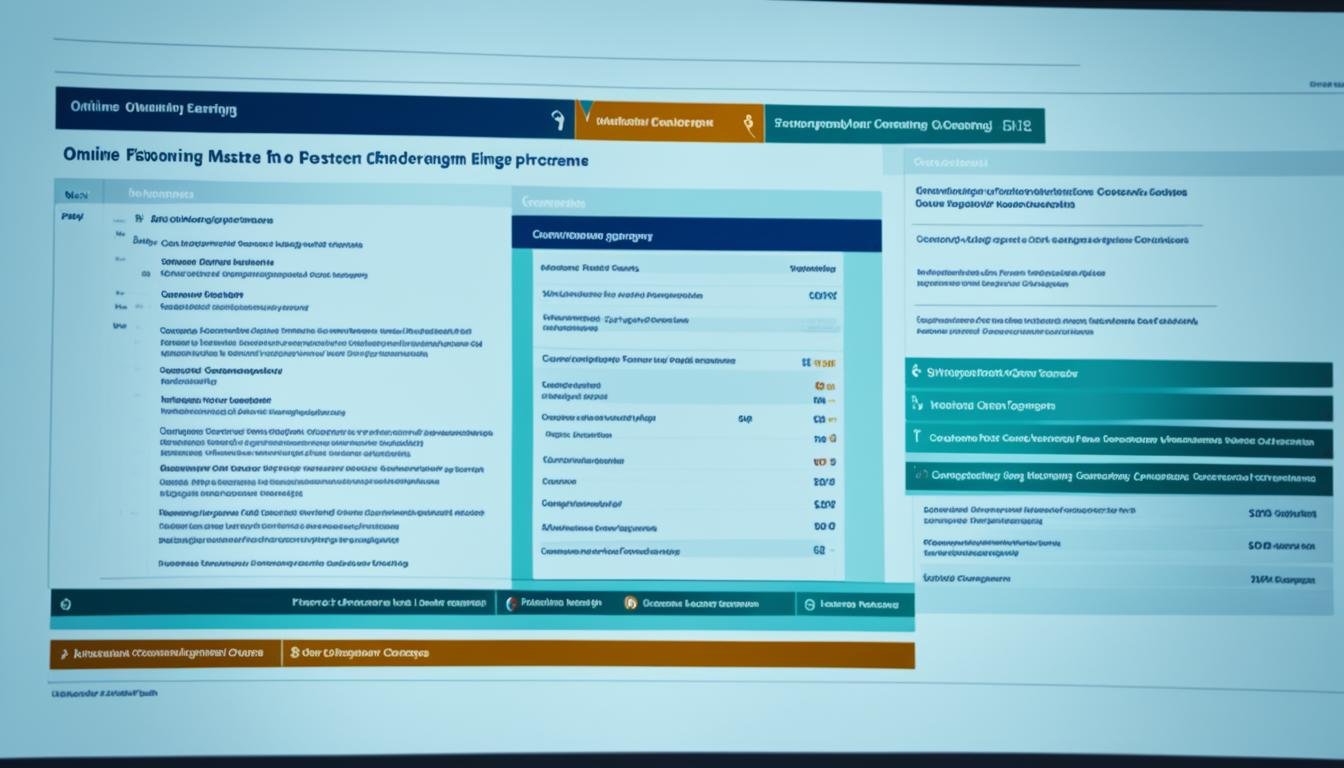Screen dimensions: 1344x768
Task: Collapse the darkest teal accordion bar above the table
Action: (1118, 477)
